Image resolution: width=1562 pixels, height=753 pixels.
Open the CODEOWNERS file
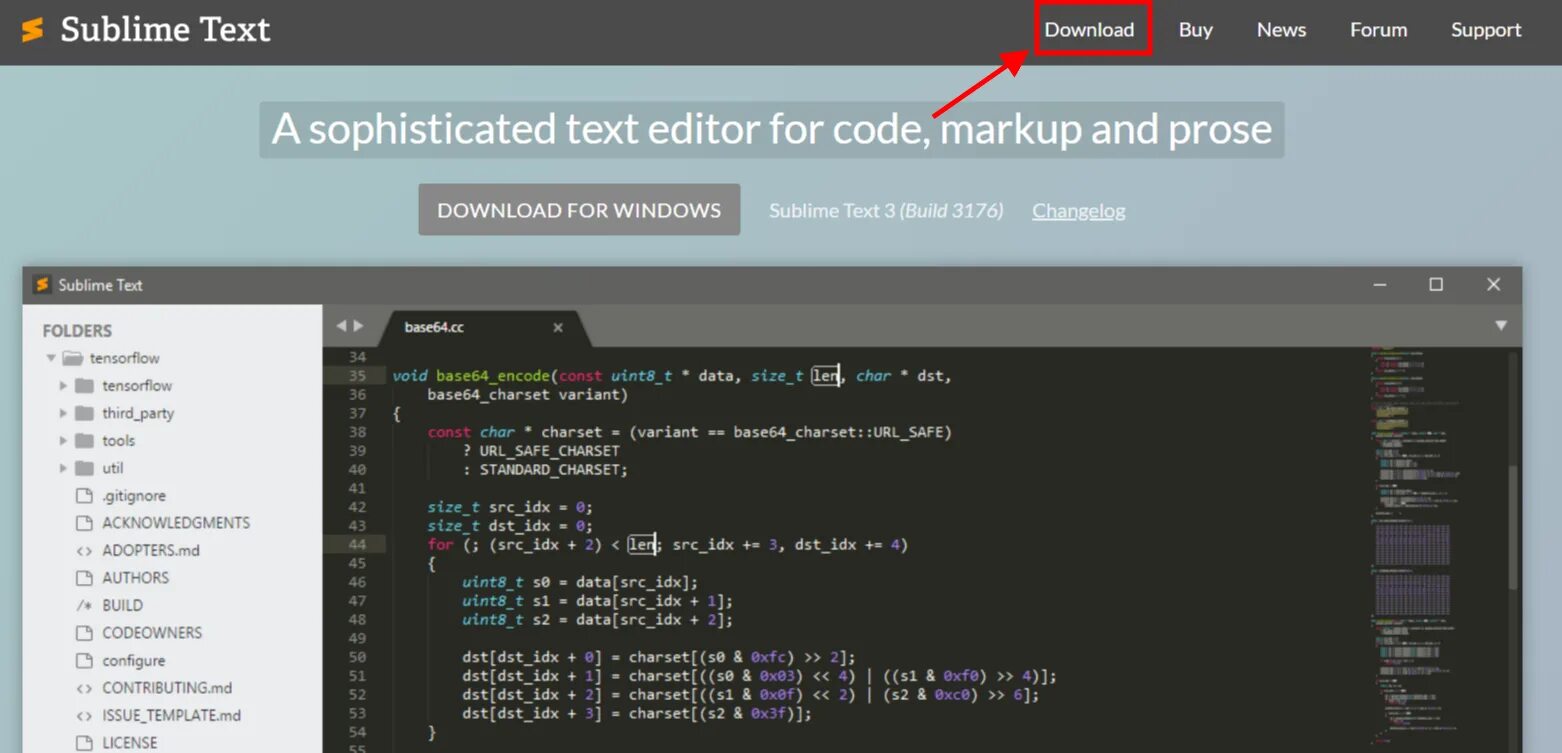pyautogui.click(x=152, y=633)
